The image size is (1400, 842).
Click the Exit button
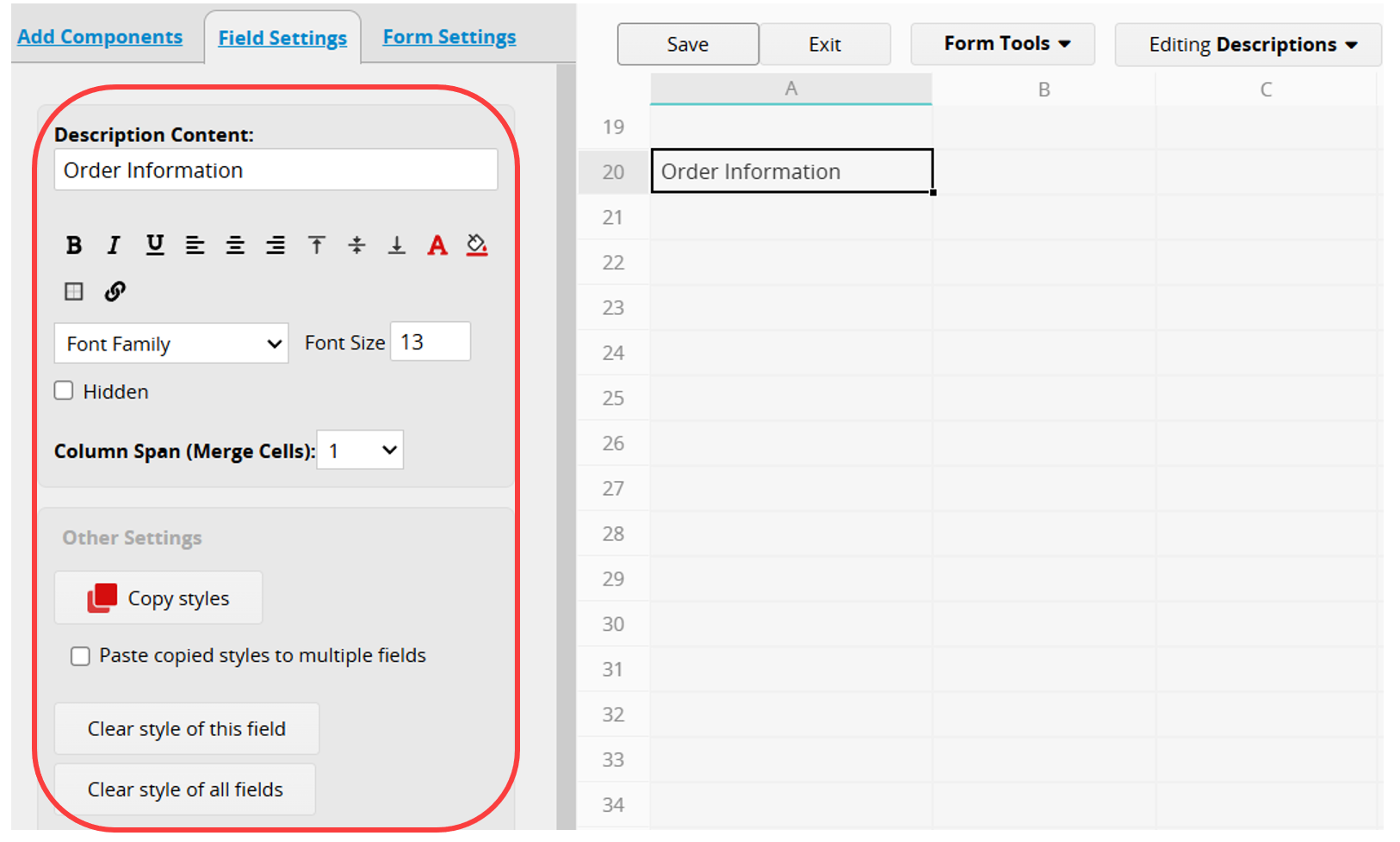click(825, 44)
